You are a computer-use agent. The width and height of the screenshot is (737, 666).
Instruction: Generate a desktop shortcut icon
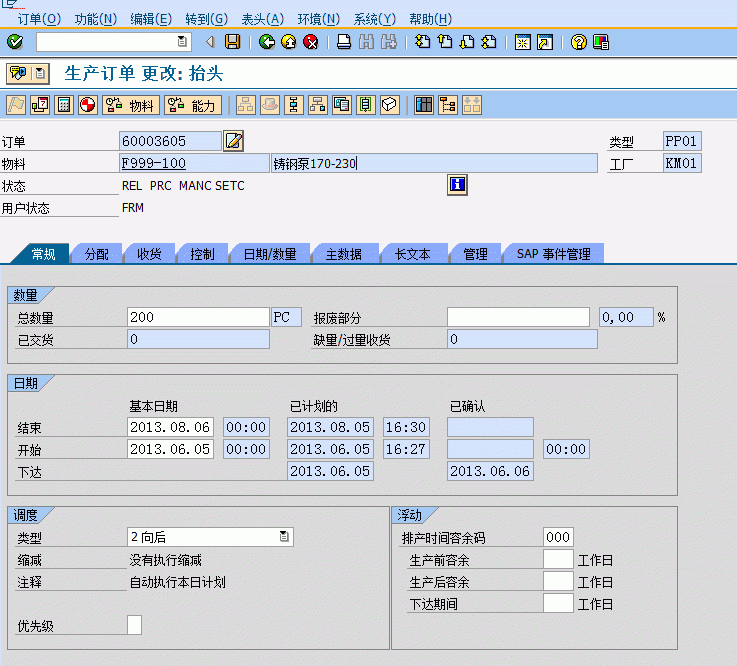[544, 42]
